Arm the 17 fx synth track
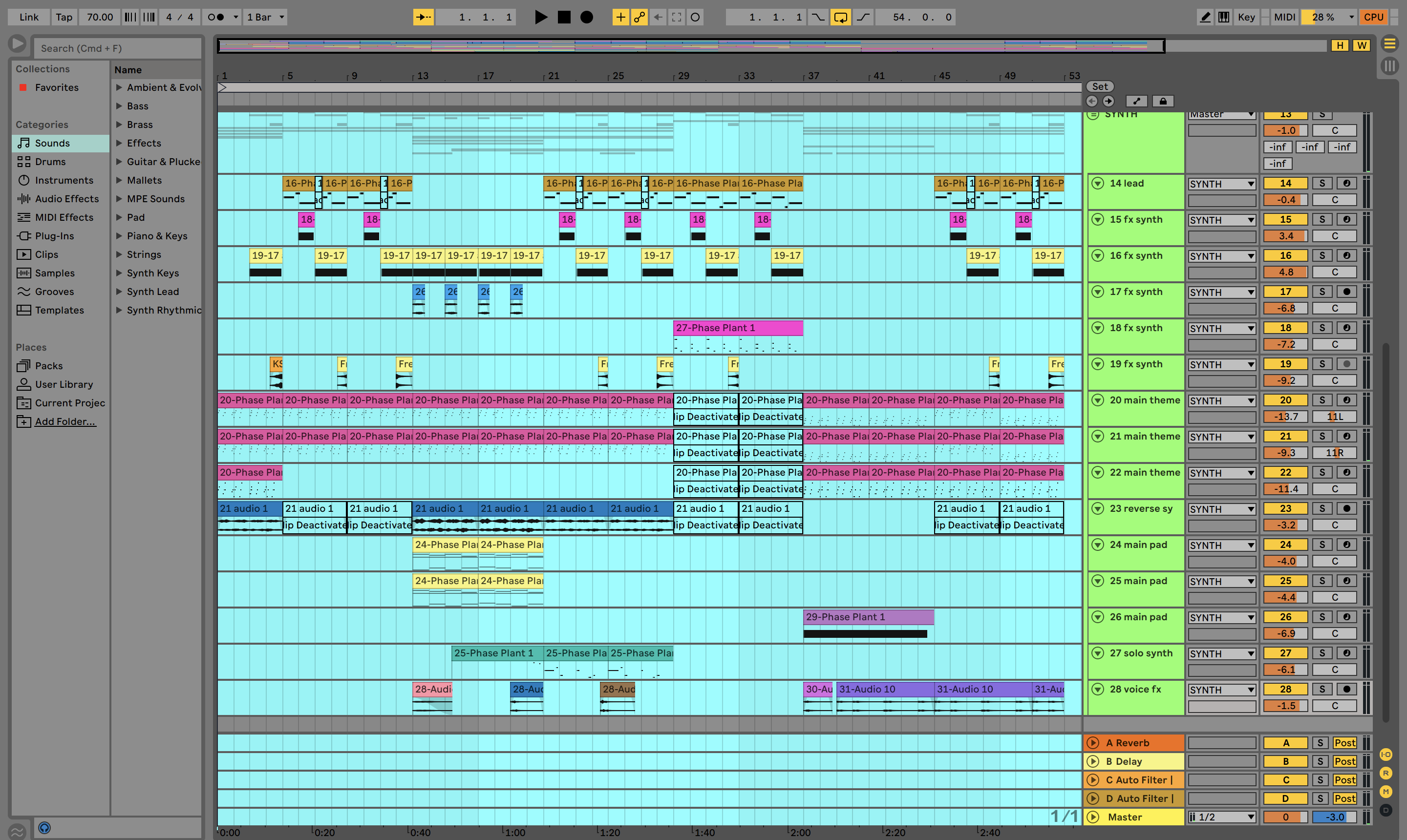 click(1347, 292)
